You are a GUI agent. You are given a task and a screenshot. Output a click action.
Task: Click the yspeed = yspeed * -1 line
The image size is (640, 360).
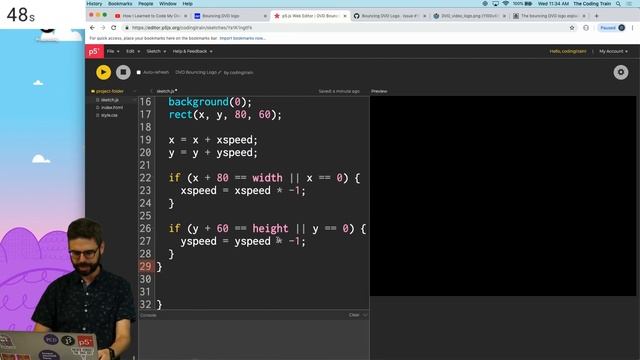[243, 241]
